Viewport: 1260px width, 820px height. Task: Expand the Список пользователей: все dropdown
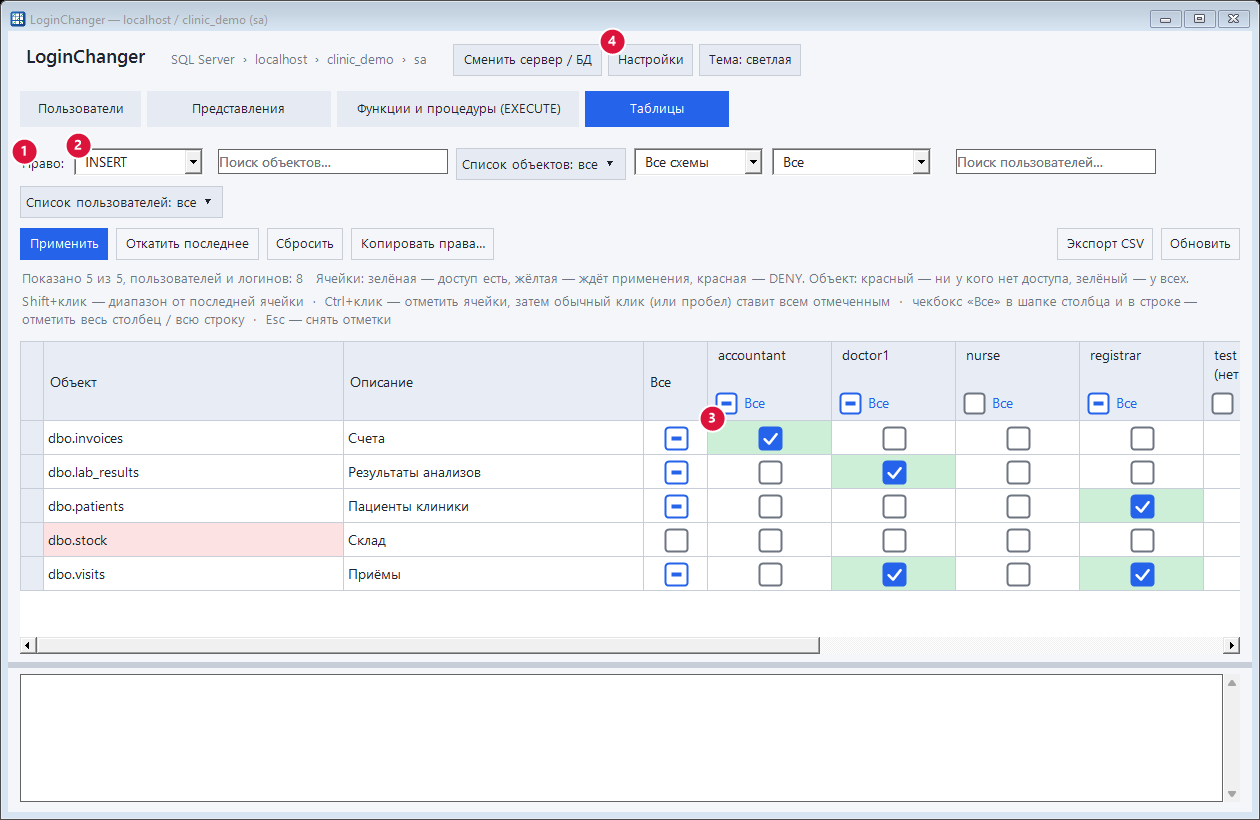pos(121,202)
